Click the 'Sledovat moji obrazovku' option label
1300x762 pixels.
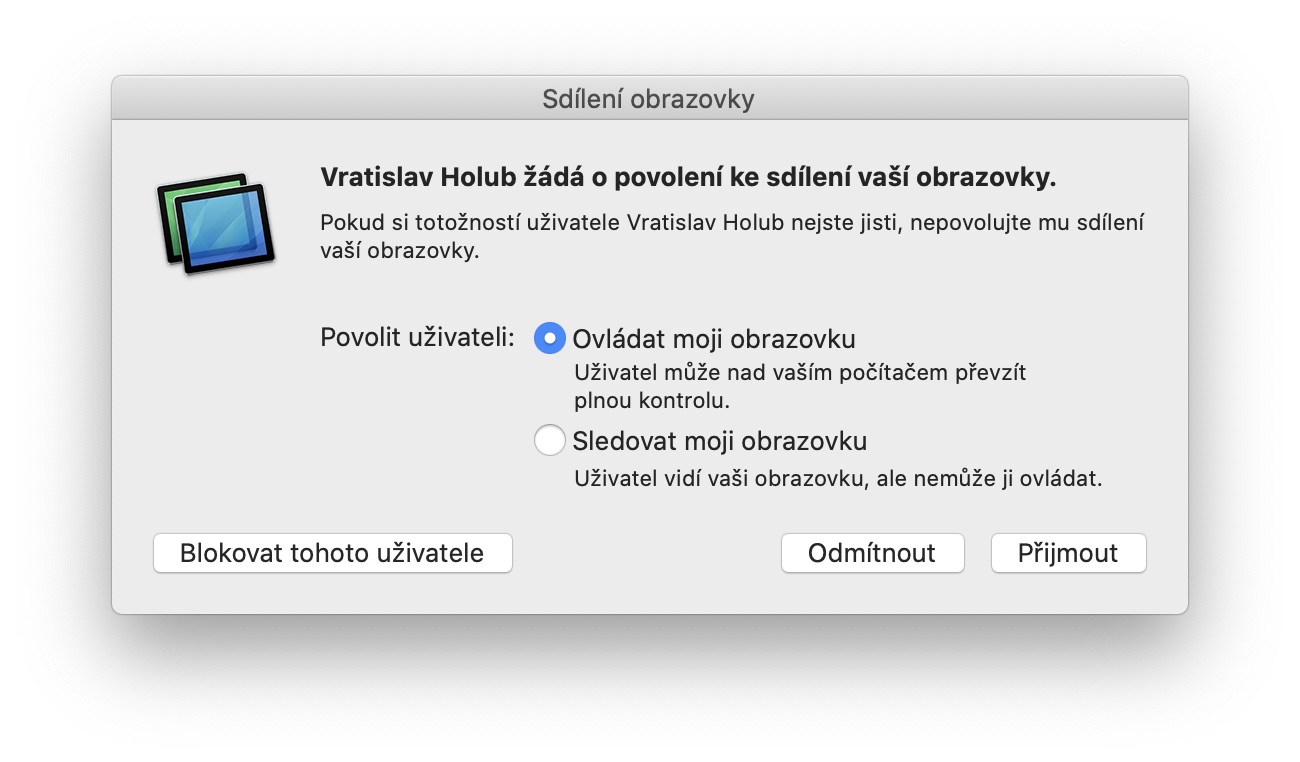(719, 440)
